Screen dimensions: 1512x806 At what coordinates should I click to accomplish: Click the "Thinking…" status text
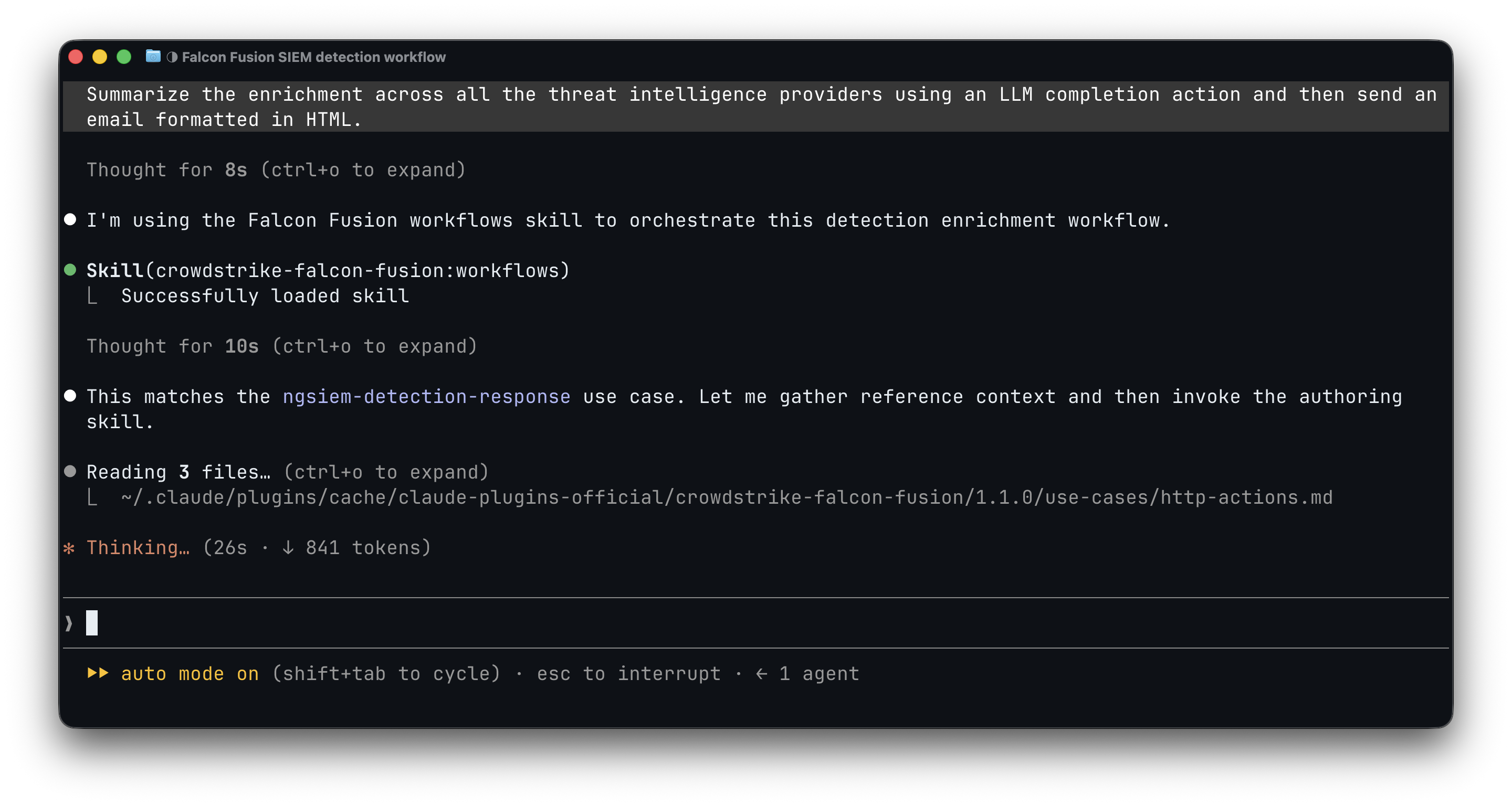tap(138, 547)
